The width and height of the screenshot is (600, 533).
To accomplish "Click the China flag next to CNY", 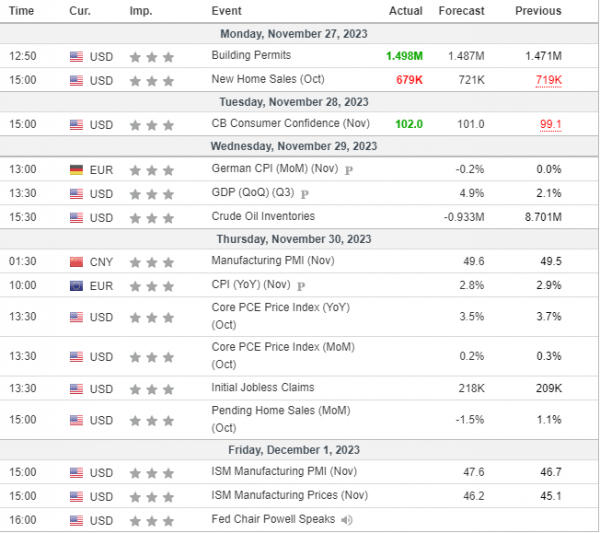I will (76, 261).
